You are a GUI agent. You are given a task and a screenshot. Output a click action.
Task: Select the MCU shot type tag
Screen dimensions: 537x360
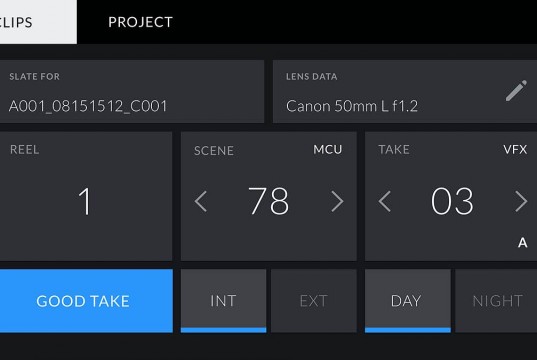pyautogui.click(x=328, y=150)
